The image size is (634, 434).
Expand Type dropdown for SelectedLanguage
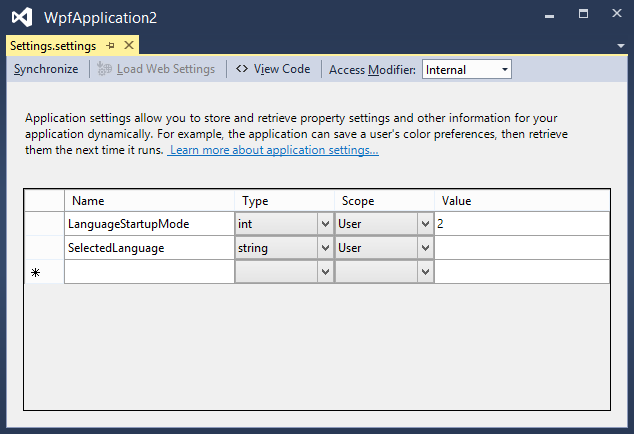click(x=325, y=248)
